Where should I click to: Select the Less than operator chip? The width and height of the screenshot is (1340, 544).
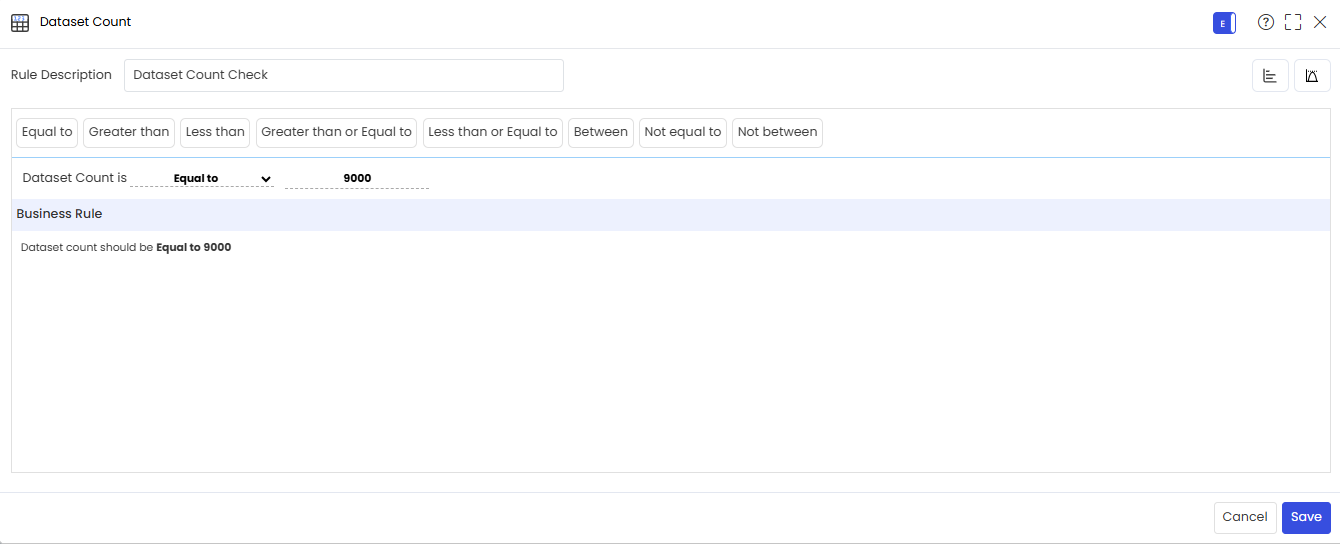click(215, 132)
